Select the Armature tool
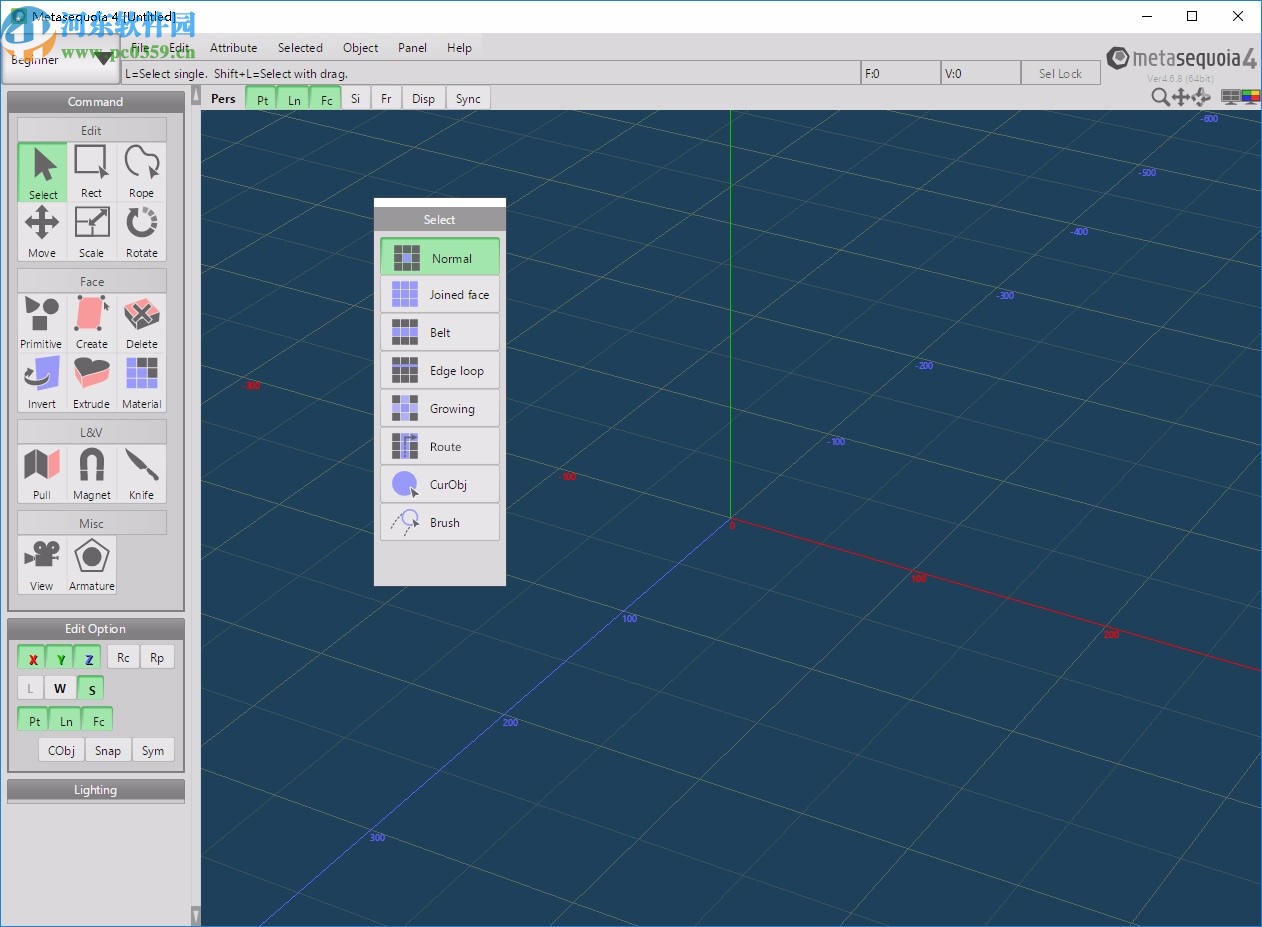The image size is (1262, 927). (x=91, y=564)
